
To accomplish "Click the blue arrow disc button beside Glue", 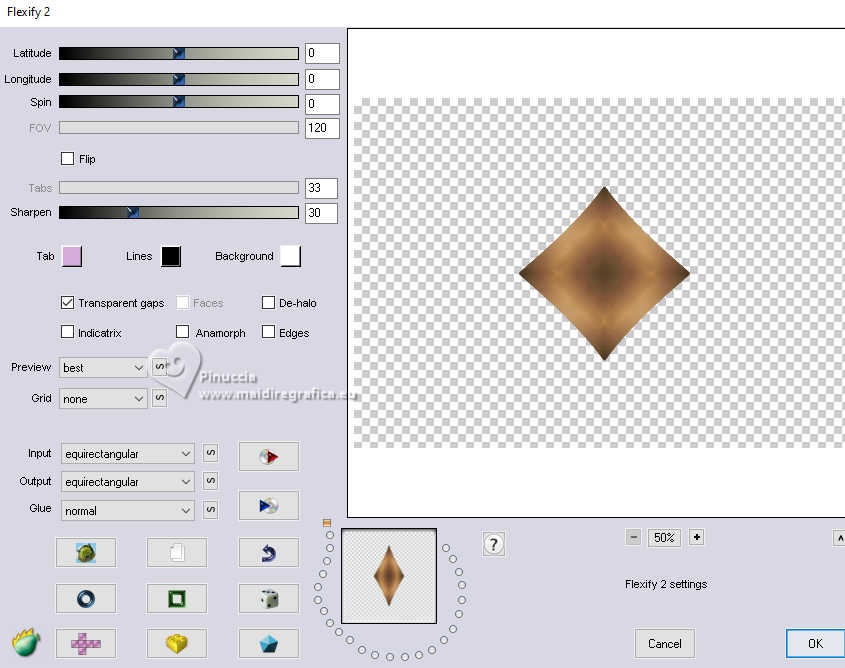I will tap(268, 505).
